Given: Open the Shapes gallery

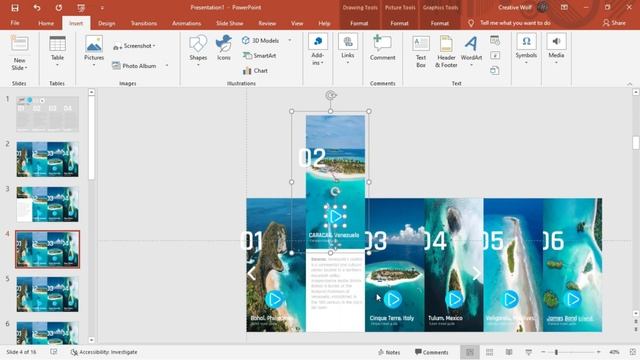Looking at the screenshot, I should click(x=198, y=50).
